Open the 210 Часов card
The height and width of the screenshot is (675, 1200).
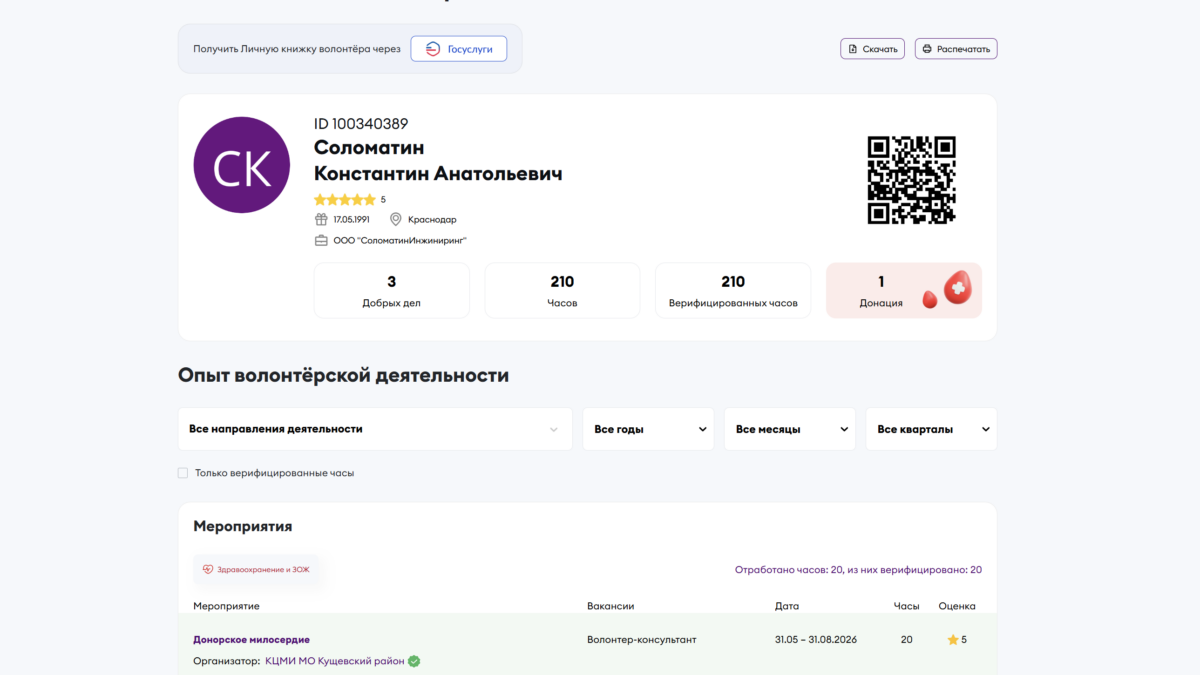point(562,291)
